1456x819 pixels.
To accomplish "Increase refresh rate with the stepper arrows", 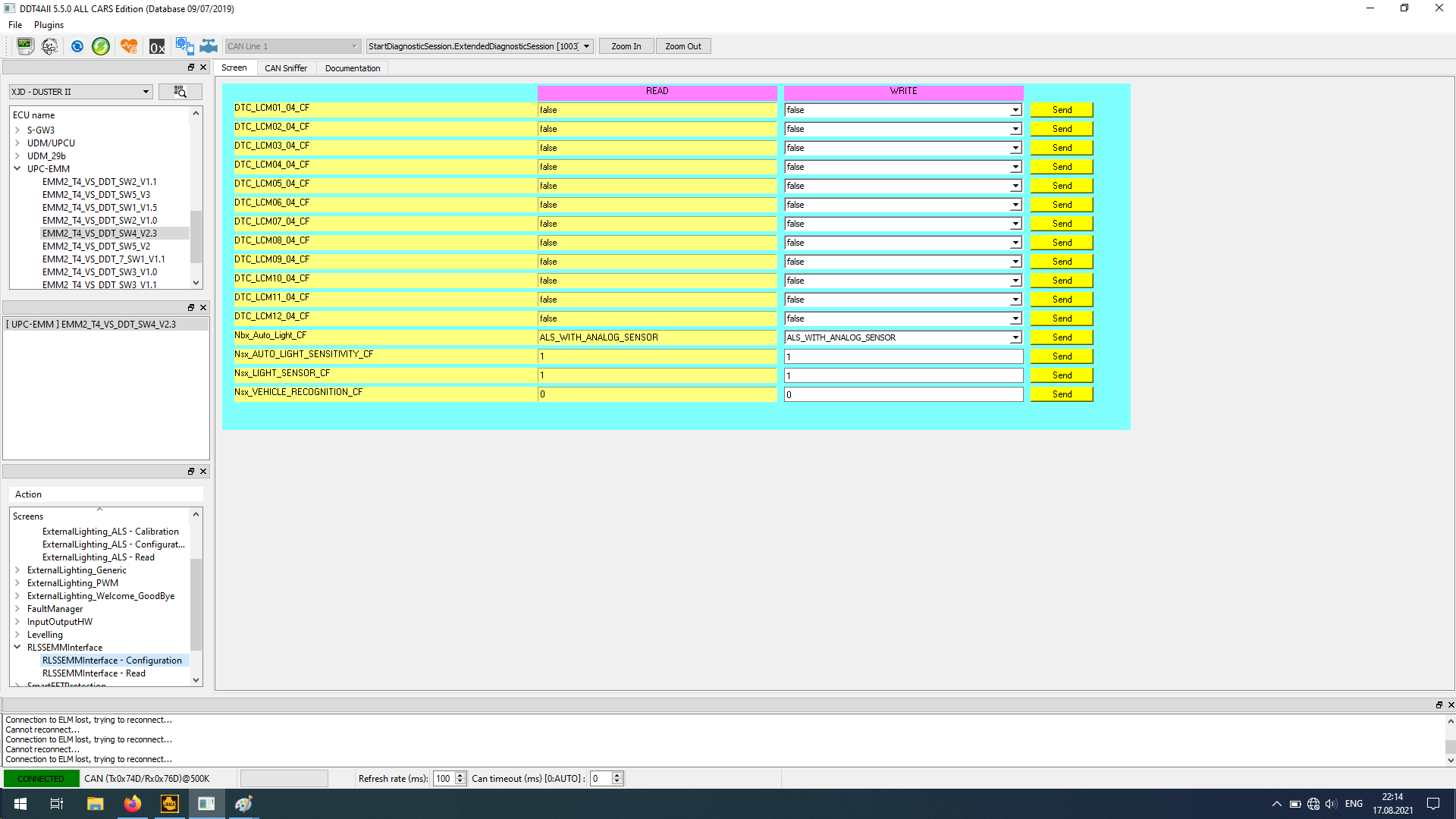I will tap(460, 775).
